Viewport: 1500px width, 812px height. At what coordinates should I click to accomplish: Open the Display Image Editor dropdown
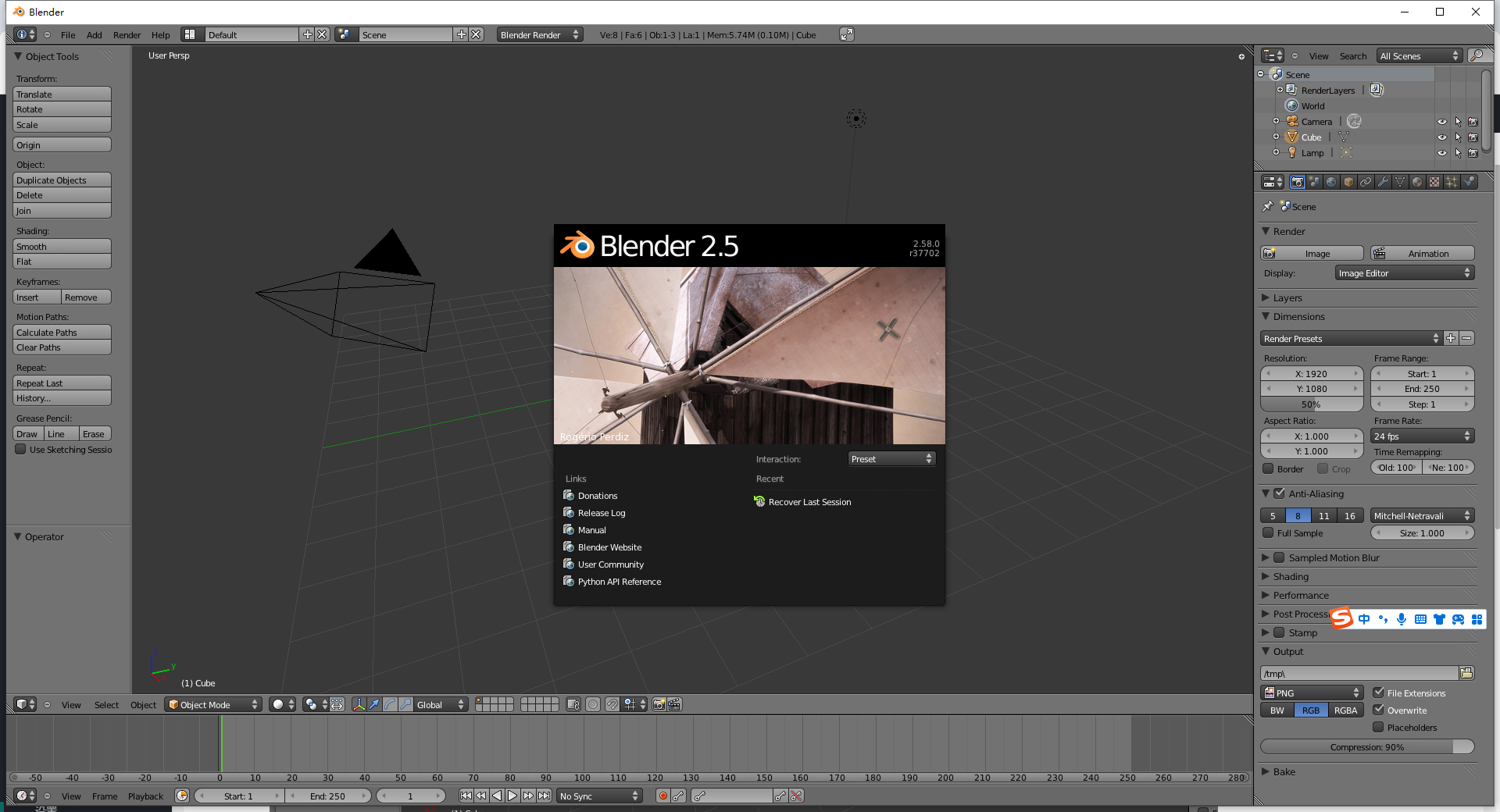click(x=1404, y=272)
